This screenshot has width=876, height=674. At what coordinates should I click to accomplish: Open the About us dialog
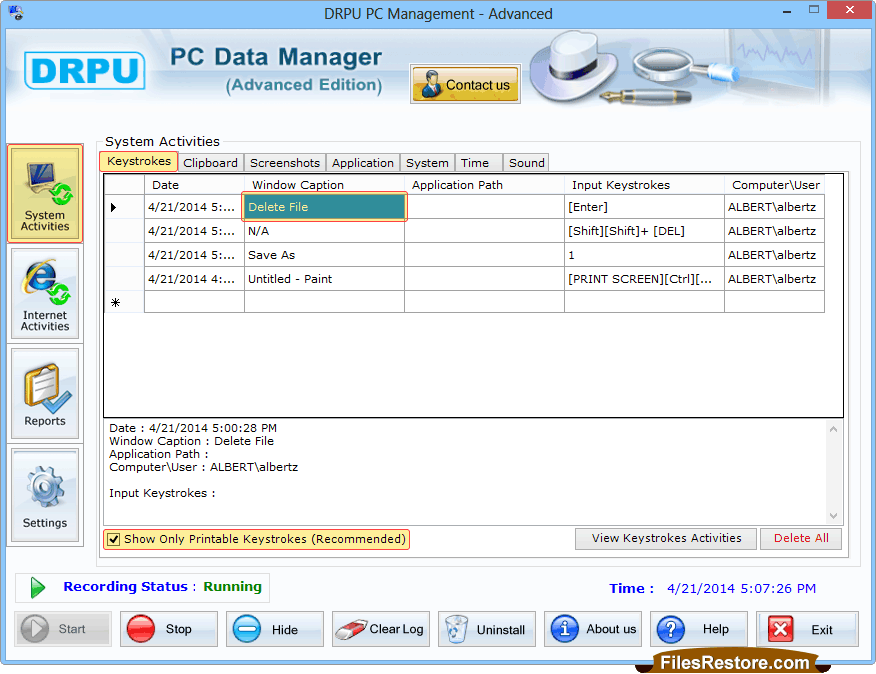(x=593, y=629)
